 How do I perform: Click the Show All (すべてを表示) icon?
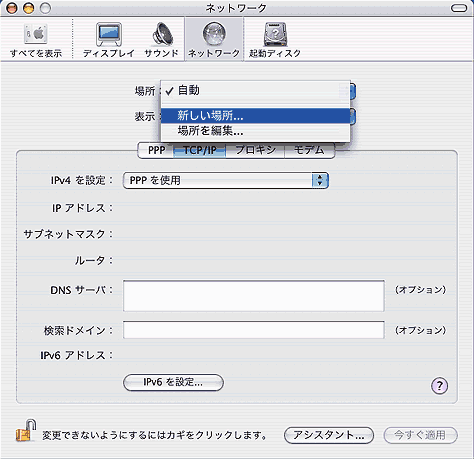[36, 34]
